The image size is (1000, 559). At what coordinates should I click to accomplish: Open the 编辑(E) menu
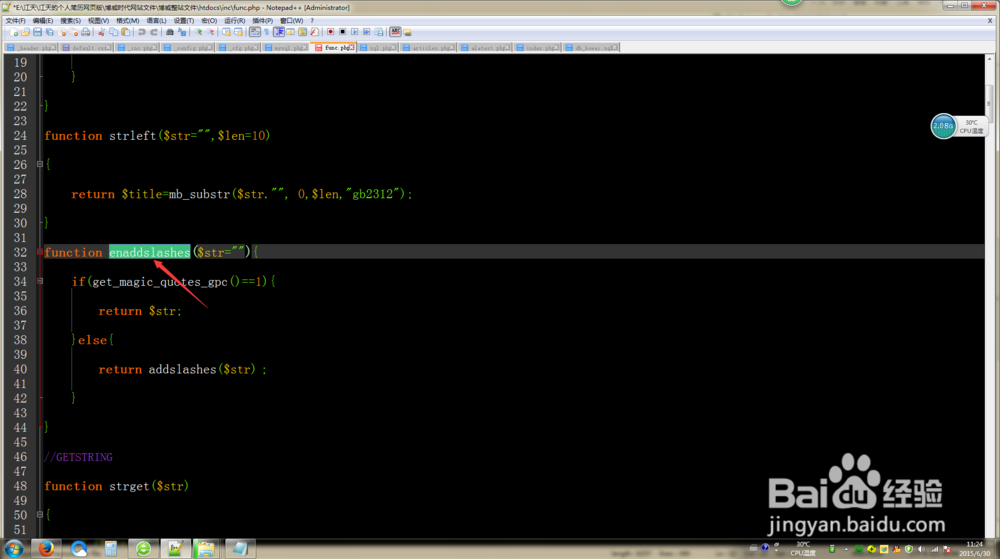coord(43,20)
